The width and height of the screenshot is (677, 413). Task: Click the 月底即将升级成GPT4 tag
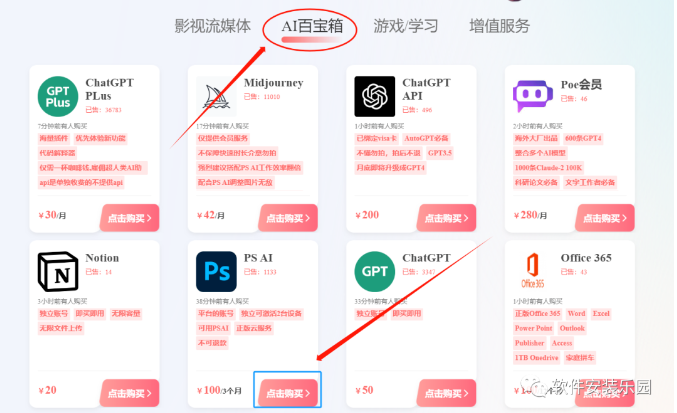(x=390, y=167)
